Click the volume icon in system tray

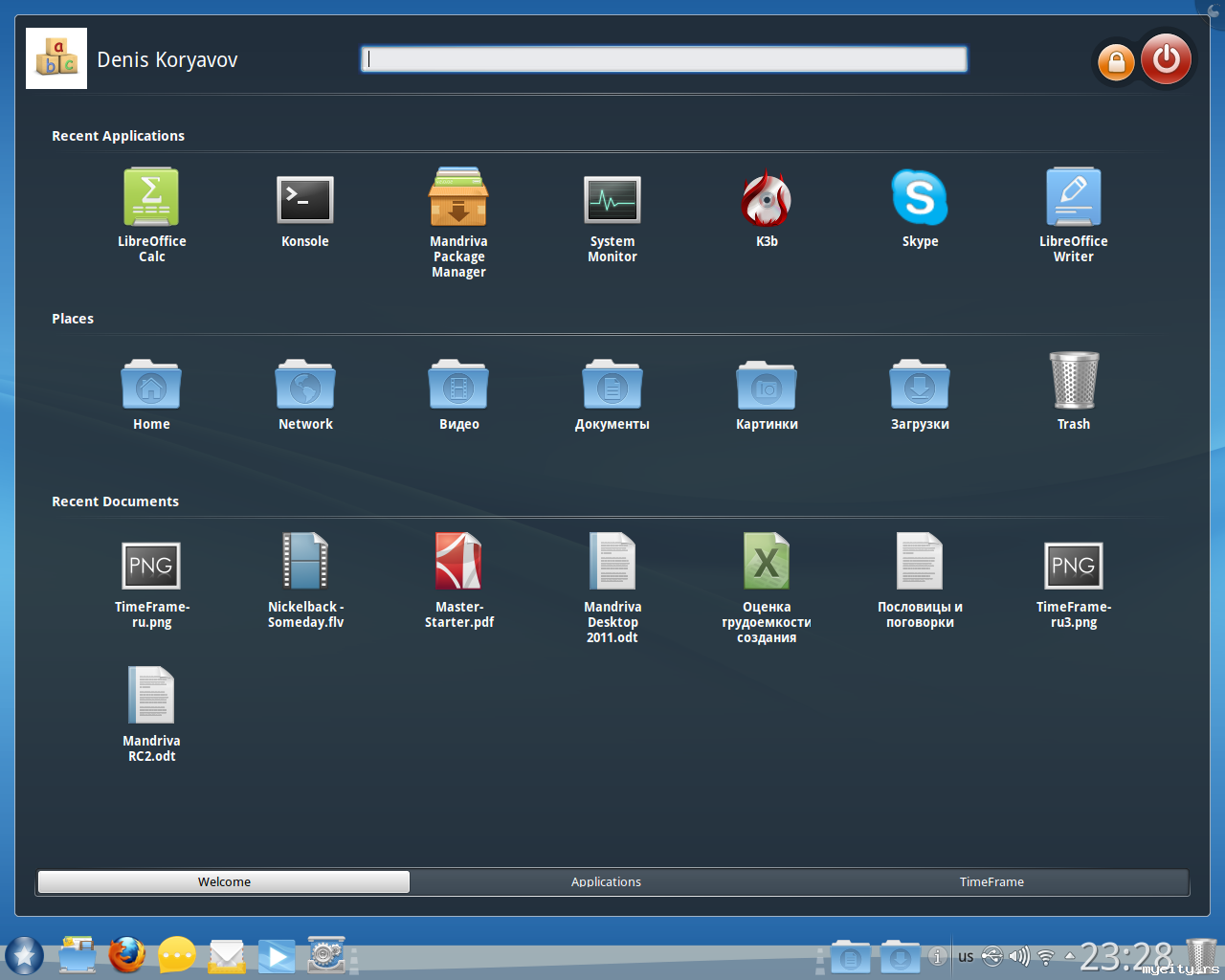point(1019,956)
